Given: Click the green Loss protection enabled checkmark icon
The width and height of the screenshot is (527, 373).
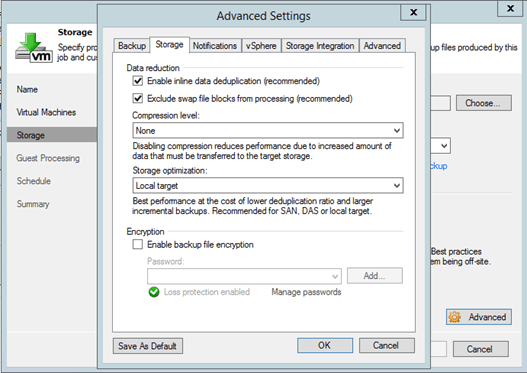Looking at the screenshot, I should click(154, 292).
